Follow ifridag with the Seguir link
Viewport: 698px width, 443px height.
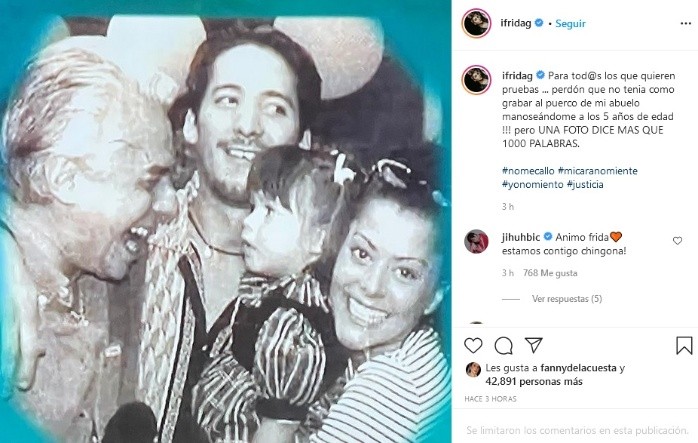pos(570,24)
